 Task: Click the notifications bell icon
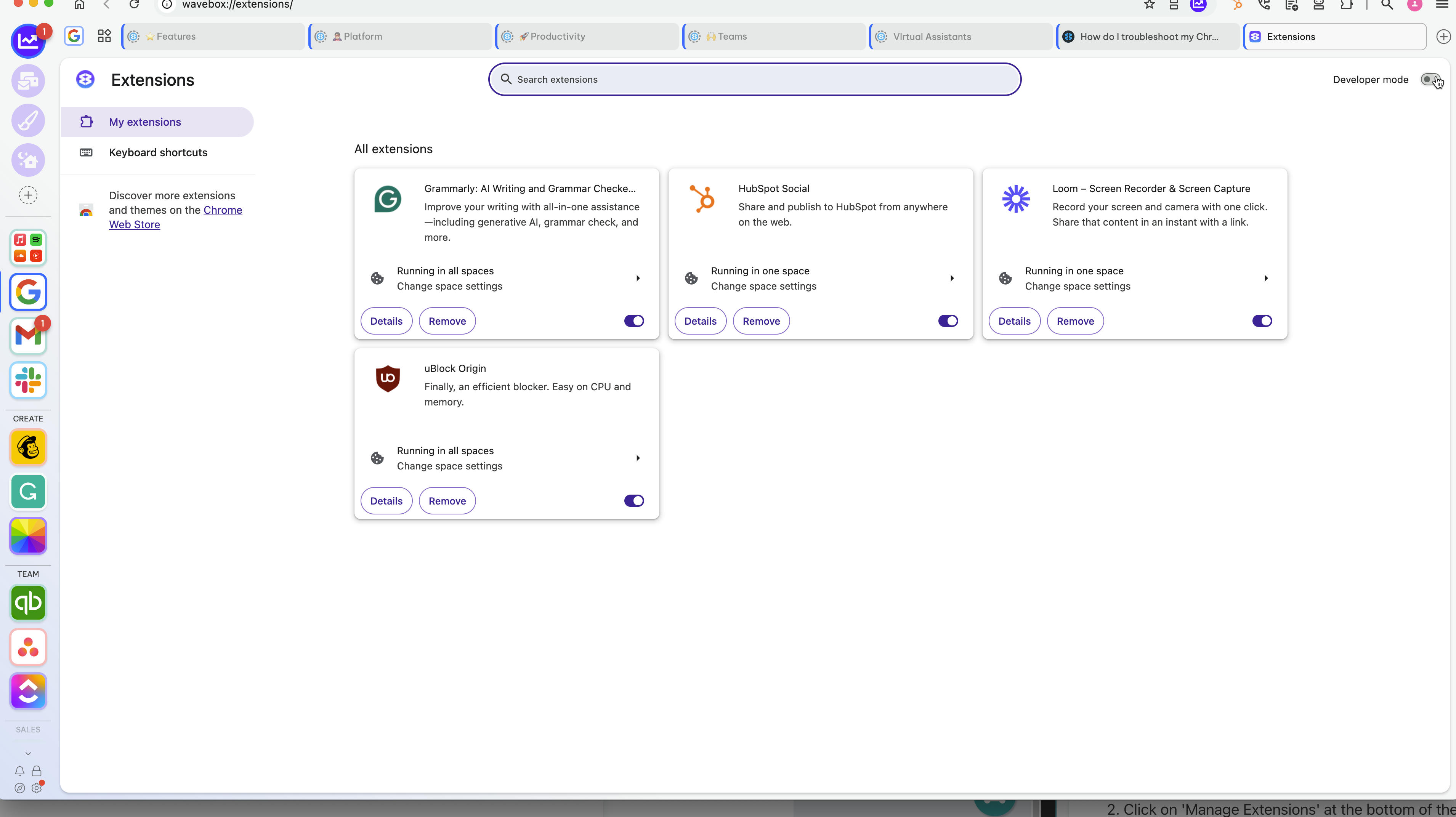[20, 771]
